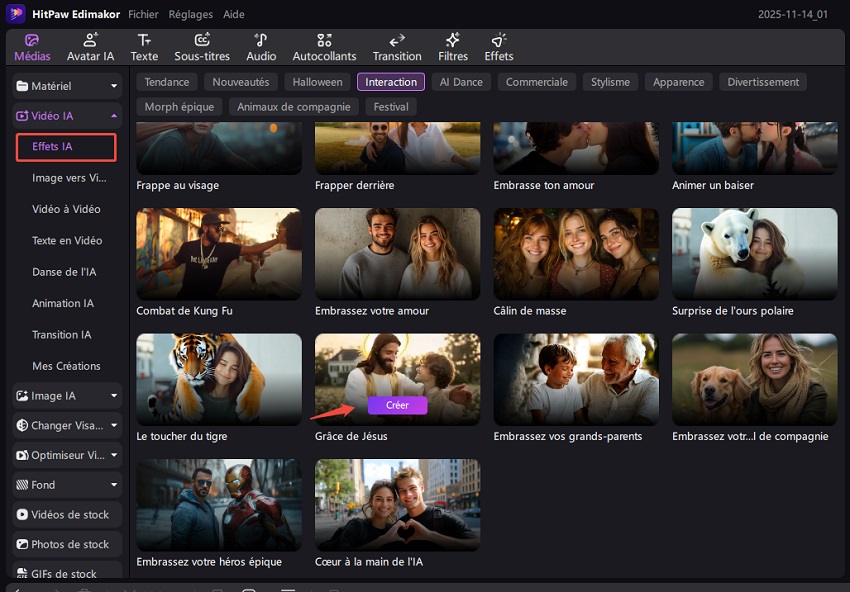
Task: Switch to the Audio tool
Action: pyautogui.click(x=261, y=46)
